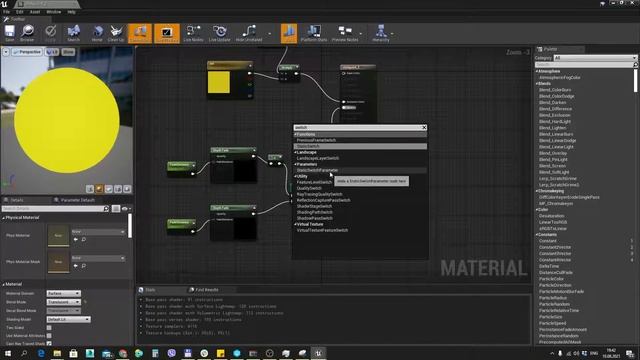The width and height of the screenshot is (640, 360).
Task: Click the Platform Stats toolbar icon
Action: point(314,33)
